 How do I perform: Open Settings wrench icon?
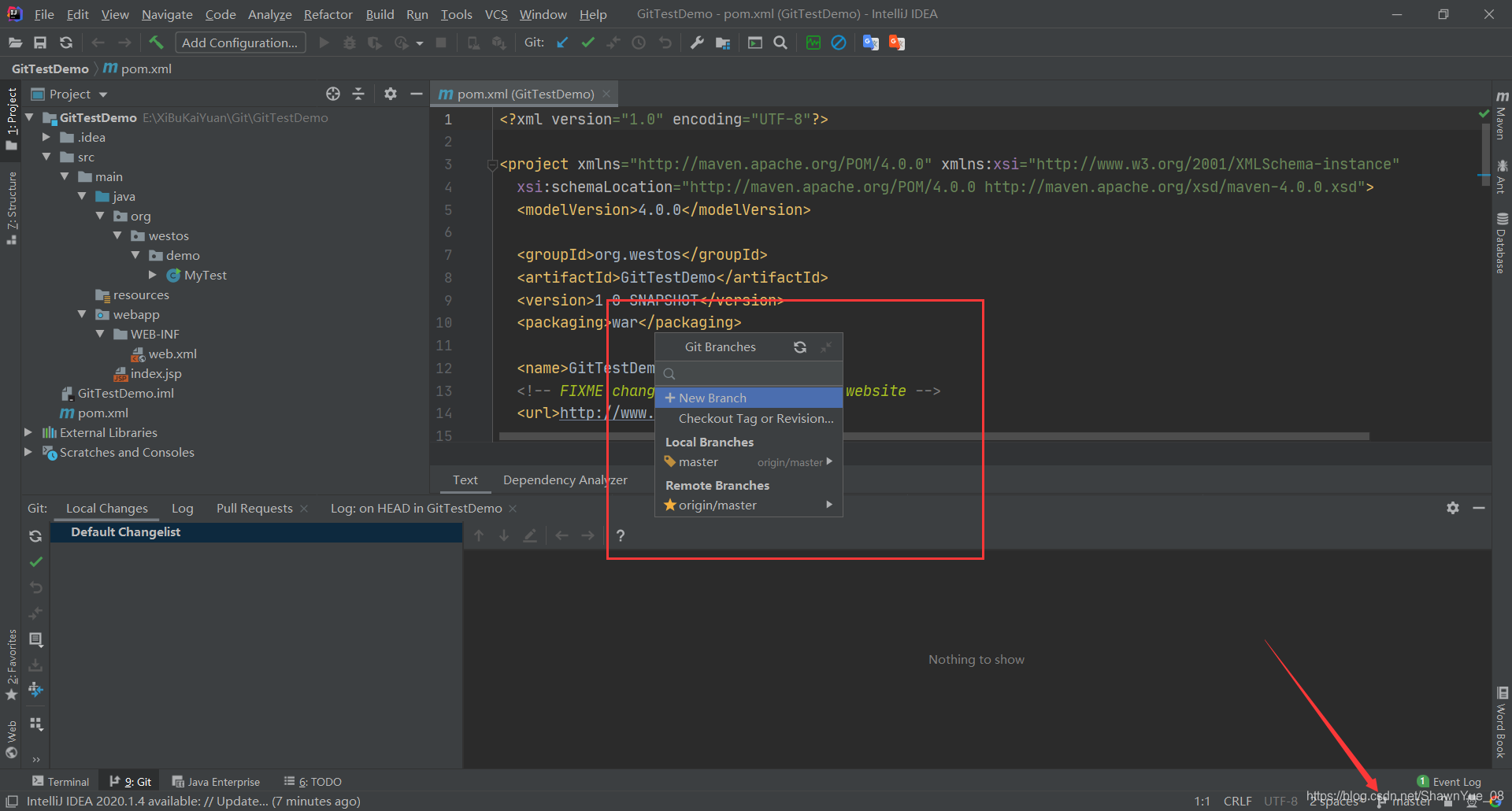point(697,43)
